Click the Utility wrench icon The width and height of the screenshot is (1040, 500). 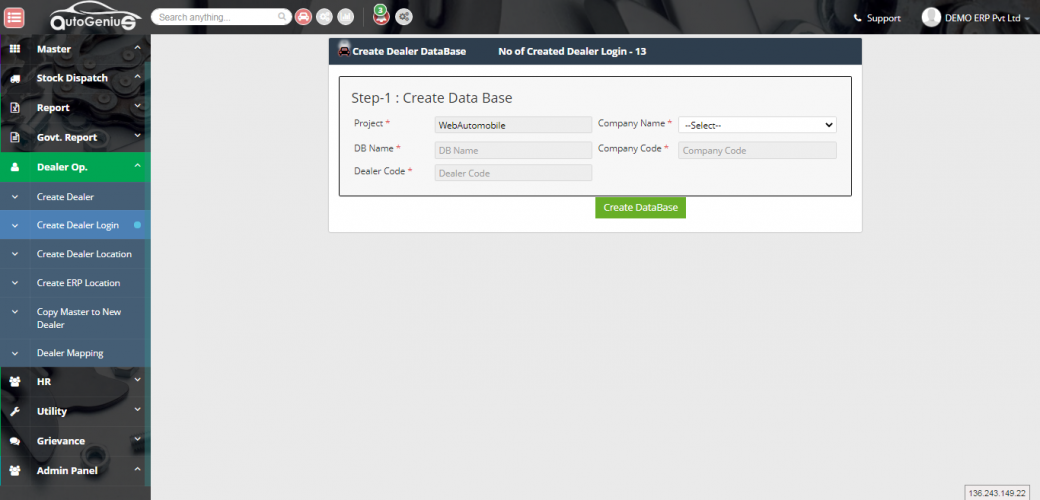click(15, 411)
